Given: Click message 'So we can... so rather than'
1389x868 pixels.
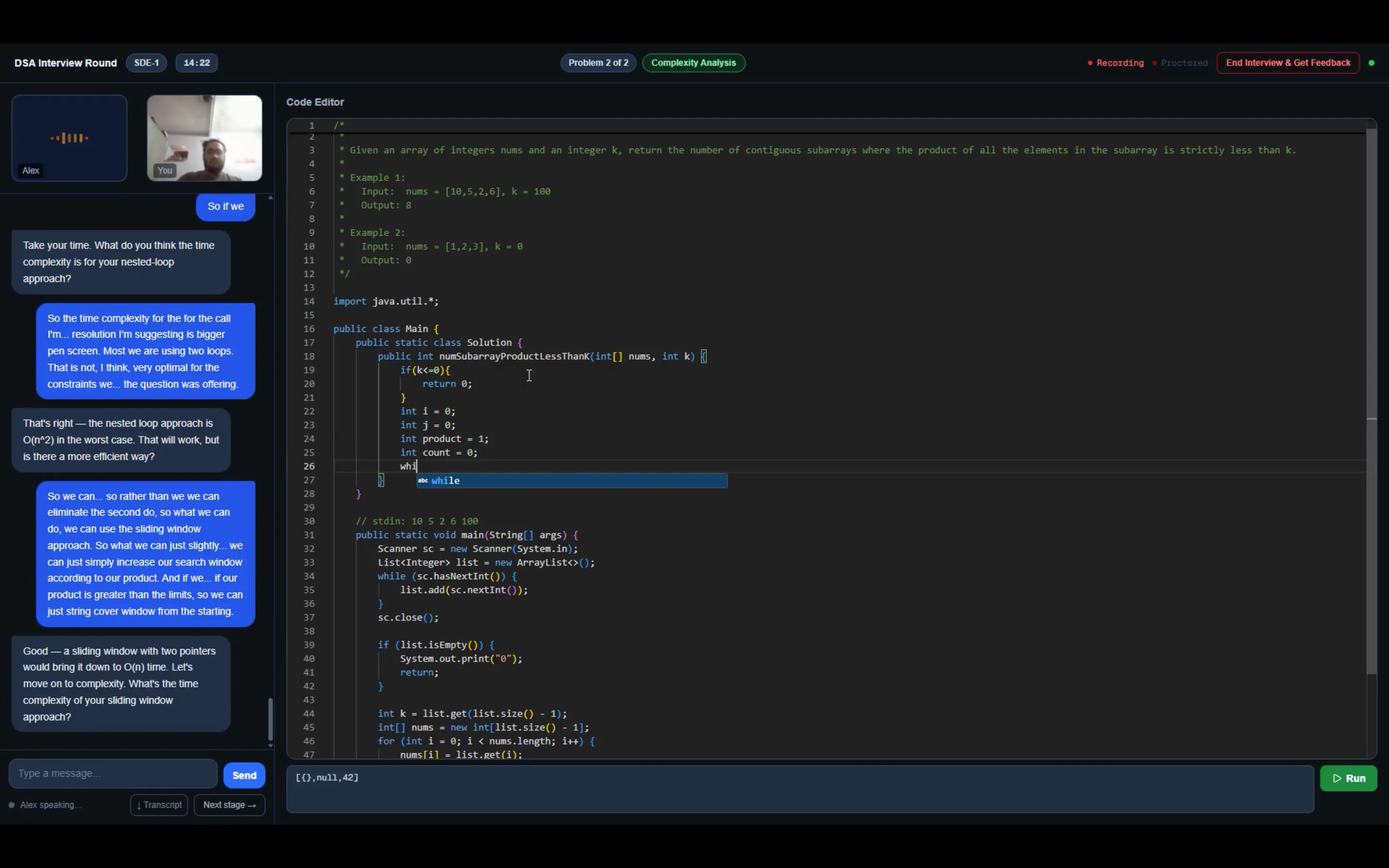Looking at the screenshot, I should pos(146,554).
